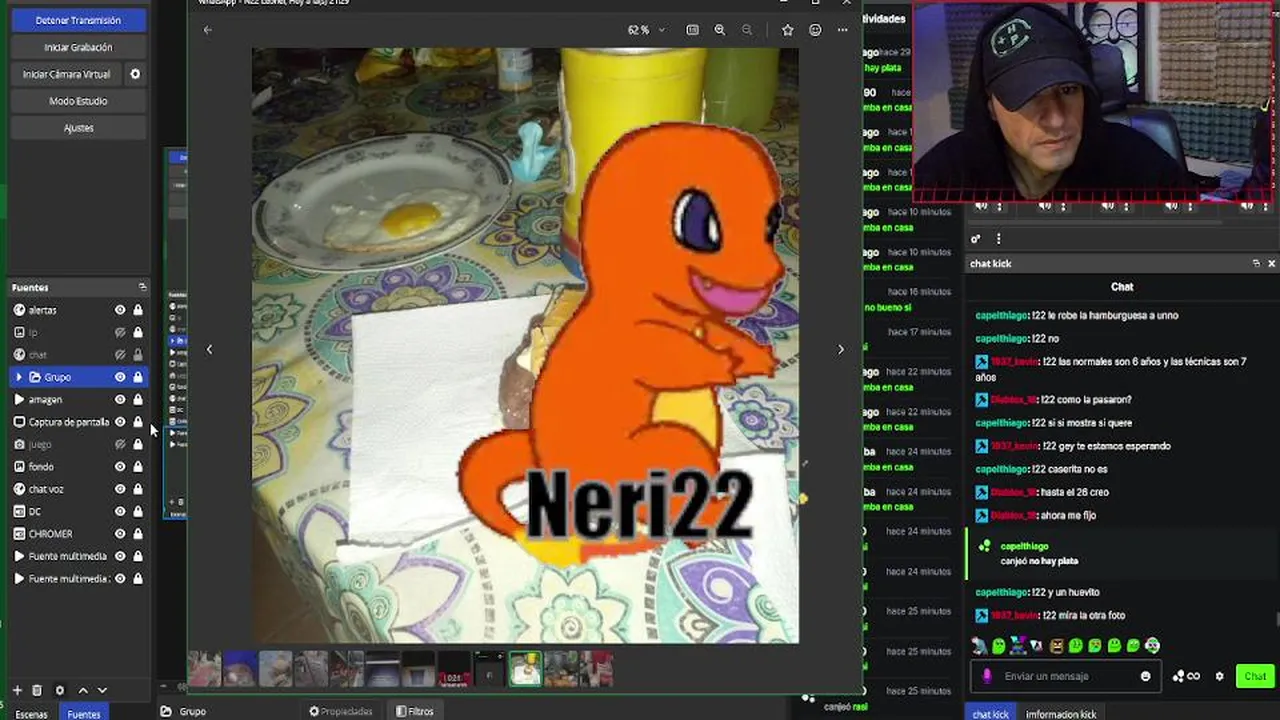Open the viewer more options menu
This screenshot has height=720, width=1280.
coord(842,30)
